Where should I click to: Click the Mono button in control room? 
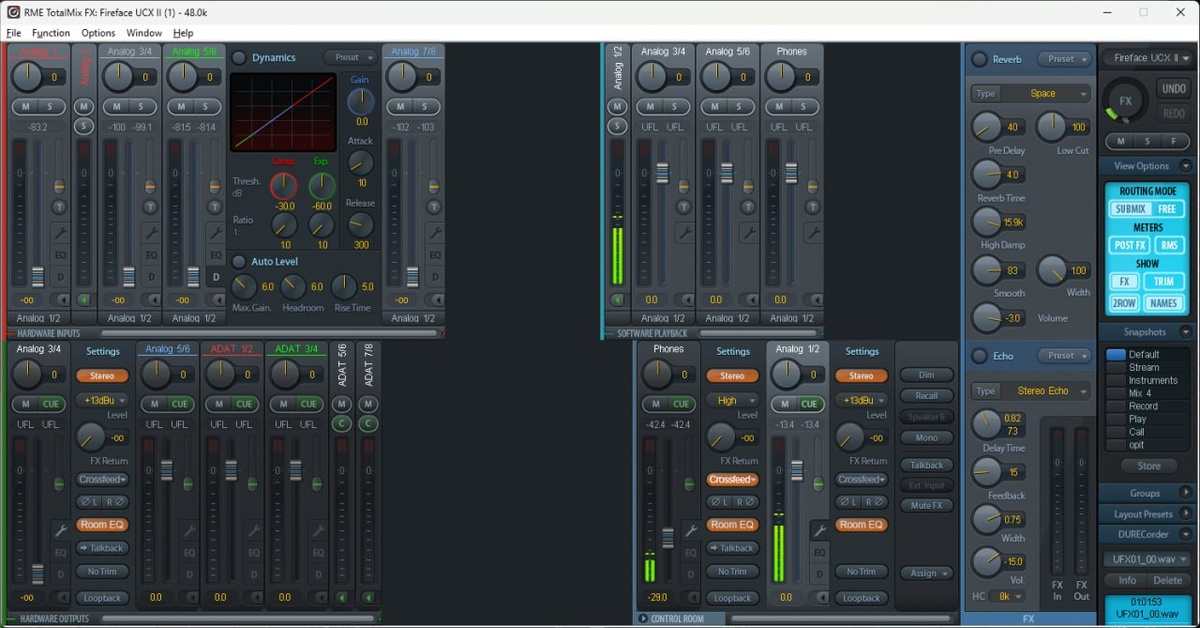pyautogui.click(x=927, y=437)
